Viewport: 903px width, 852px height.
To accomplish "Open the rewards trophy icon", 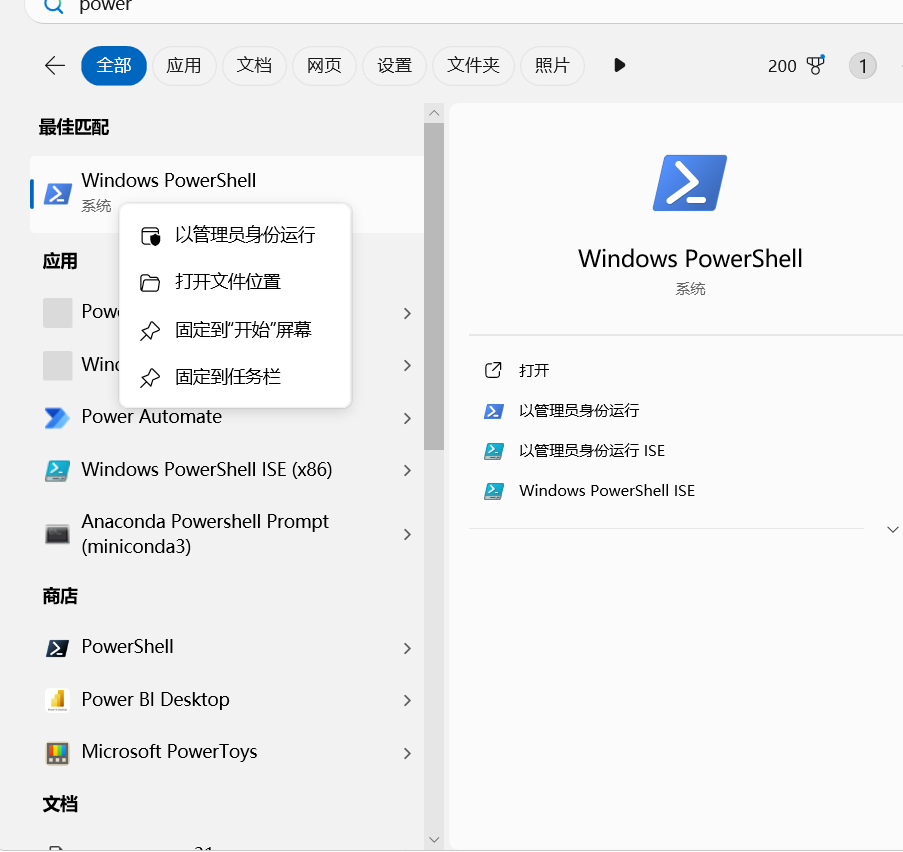I will point(815,65).
